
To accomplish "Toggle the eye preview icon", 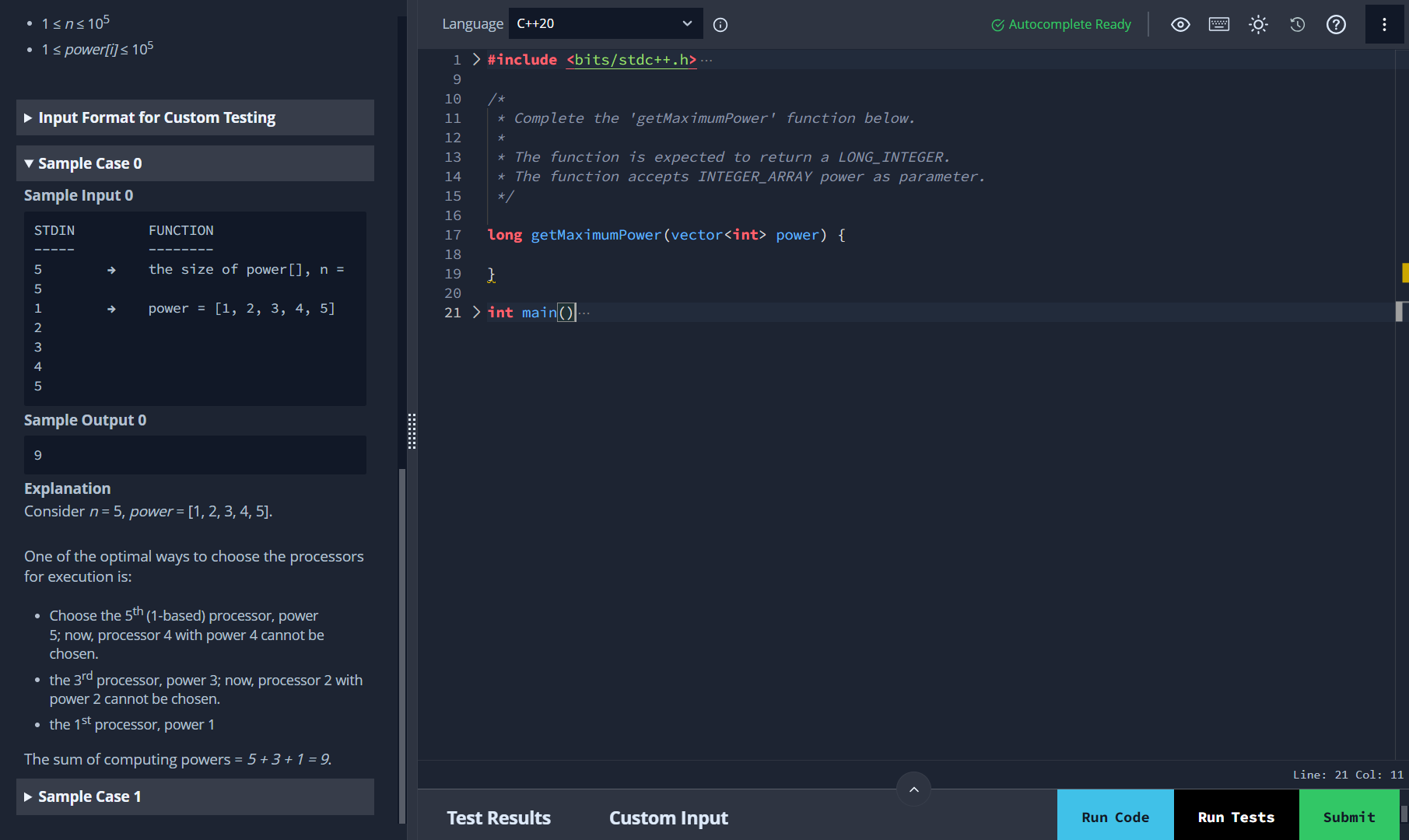I will click(1180, 25).
